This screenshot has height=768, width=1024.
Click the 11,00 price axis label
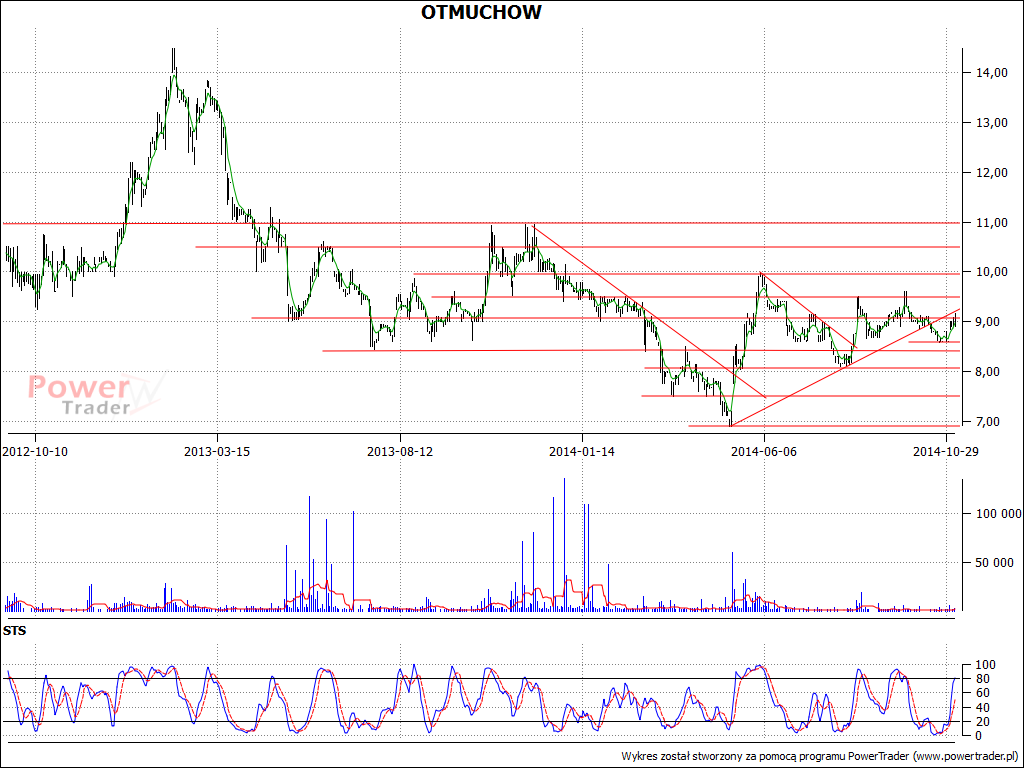[991, 223]
